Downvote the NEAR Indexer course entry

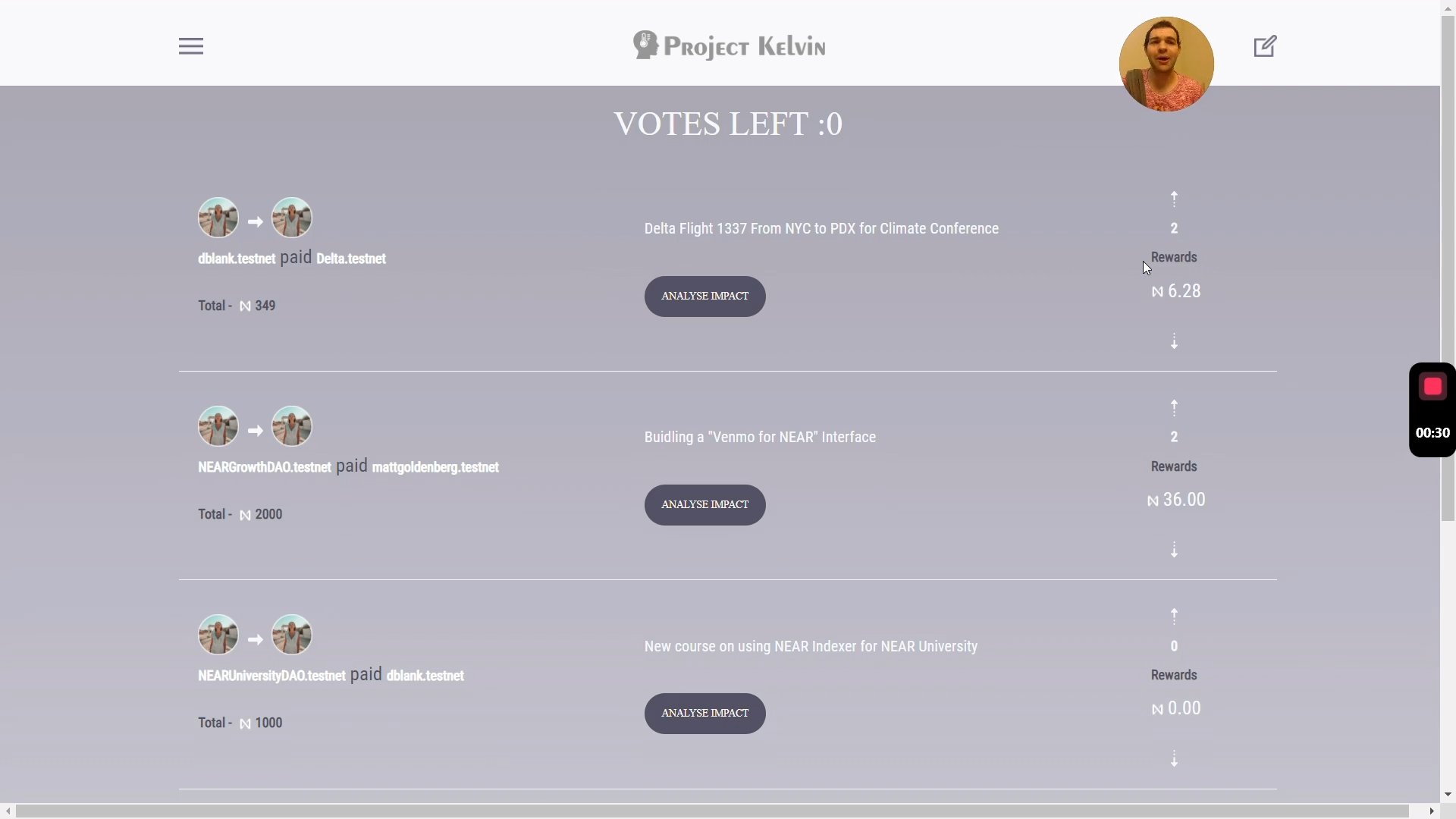click(1174, 759)
